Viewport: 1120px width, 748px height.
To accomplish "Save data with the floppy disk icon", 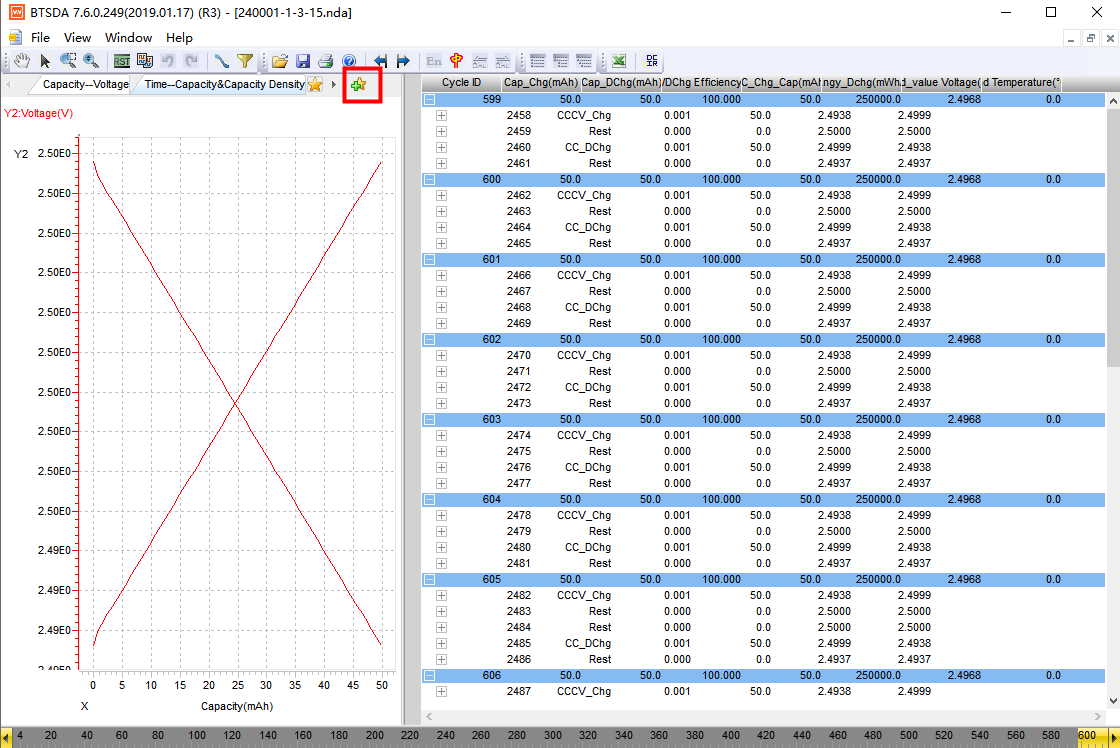I will point(303,61).
